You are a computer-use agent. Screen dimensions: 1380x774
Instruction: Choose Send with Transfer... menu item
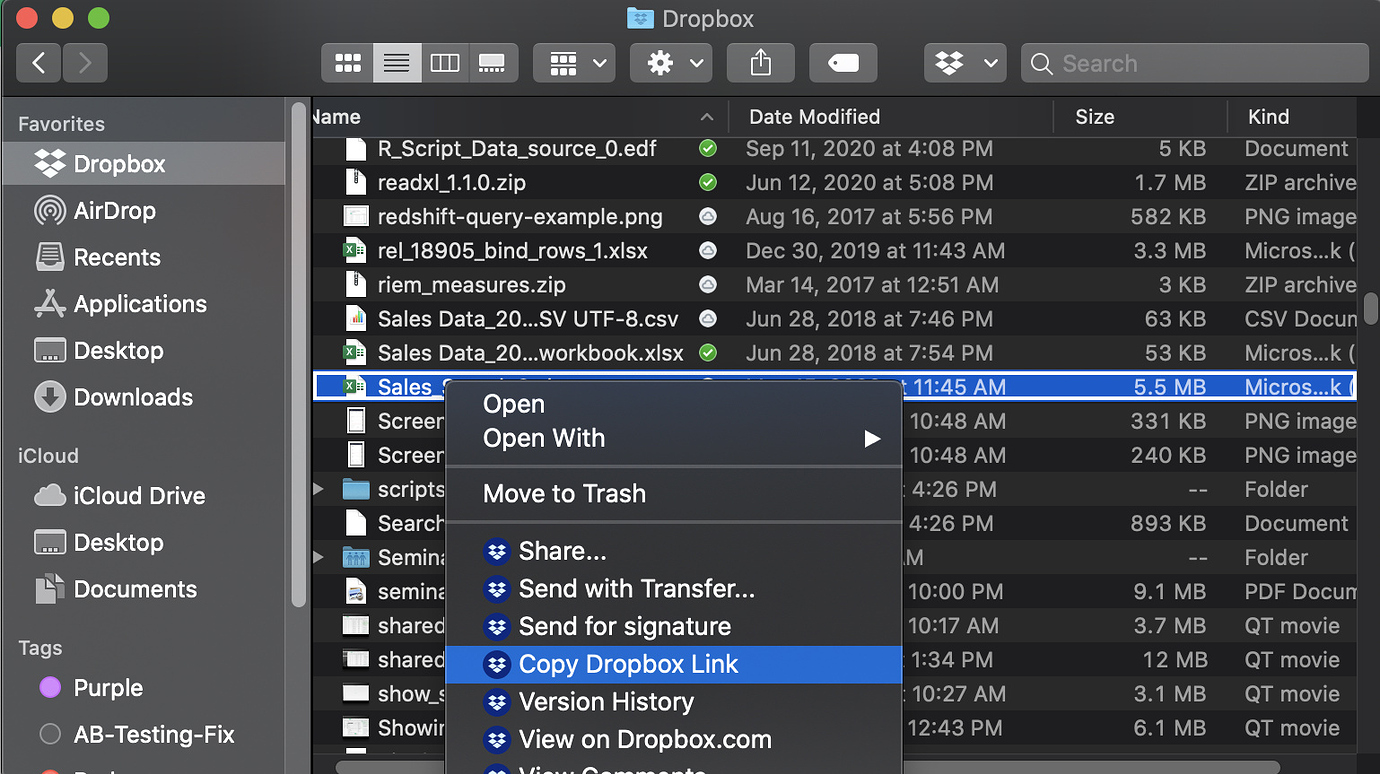click(x=673, y=589)
